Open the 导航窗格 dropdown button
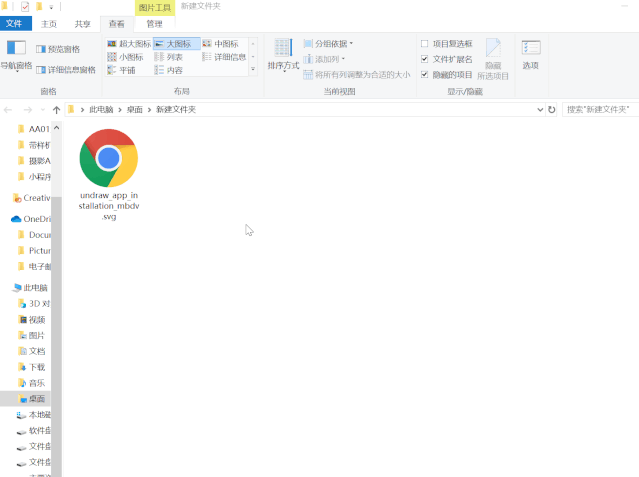Screen dimensions: 639x477 (16, 57)
